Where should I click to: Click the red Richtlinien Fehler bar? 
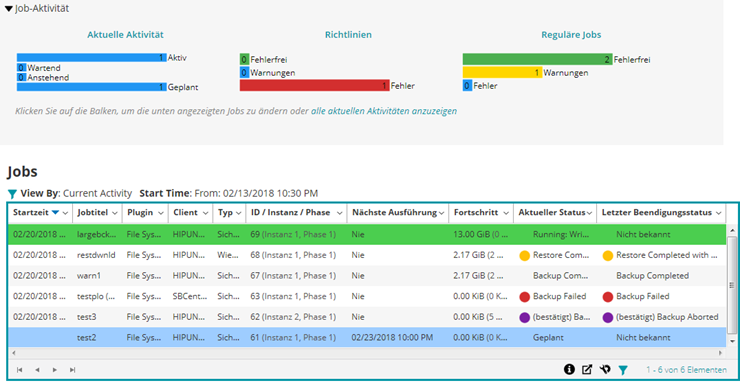coord(315,85)
